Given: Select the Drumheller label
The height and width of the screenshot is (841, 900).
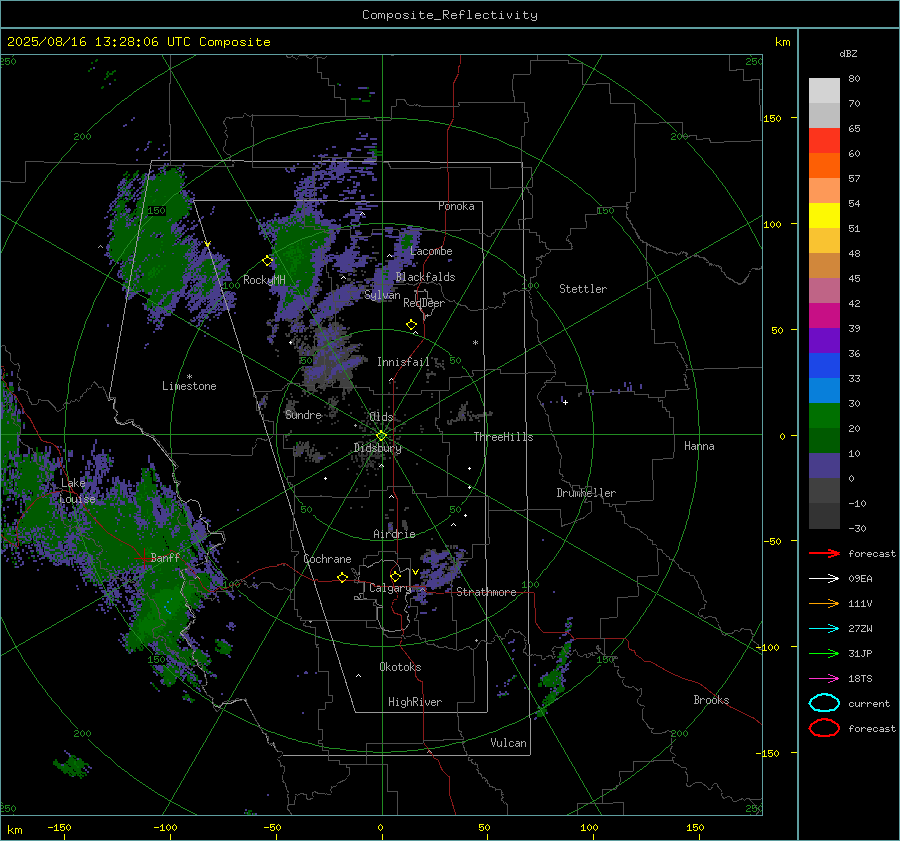Looking at the screenshot, I should 586,493.
